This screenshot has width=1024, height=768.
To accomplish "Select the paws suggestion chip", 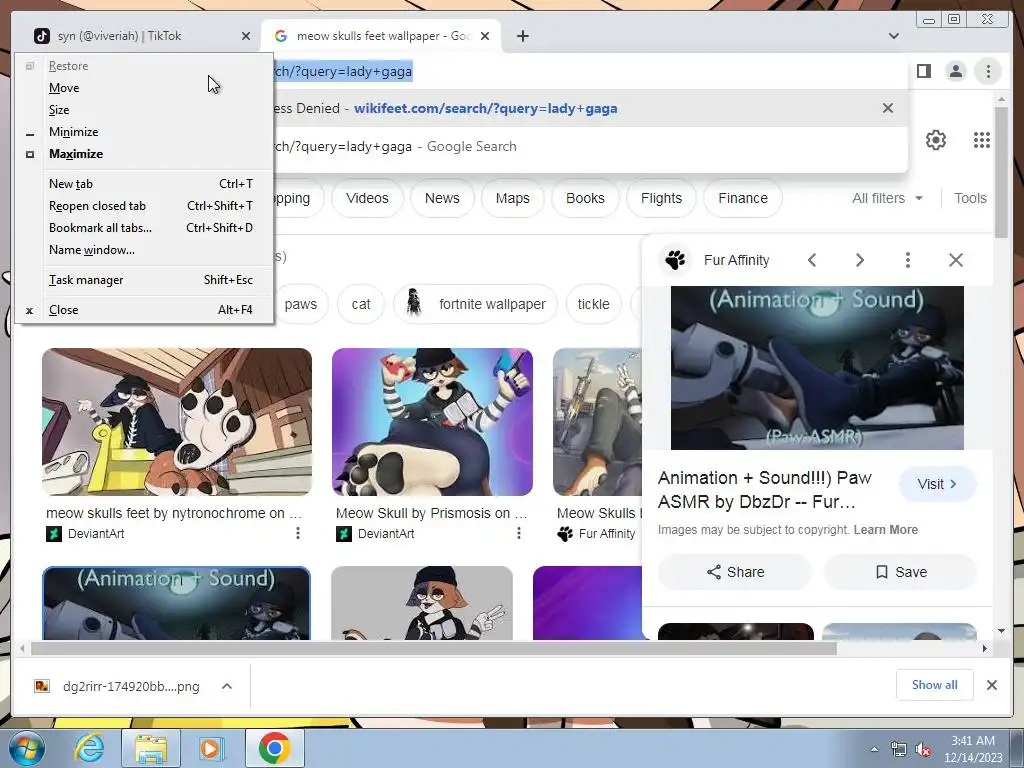I will pos(300,304).
